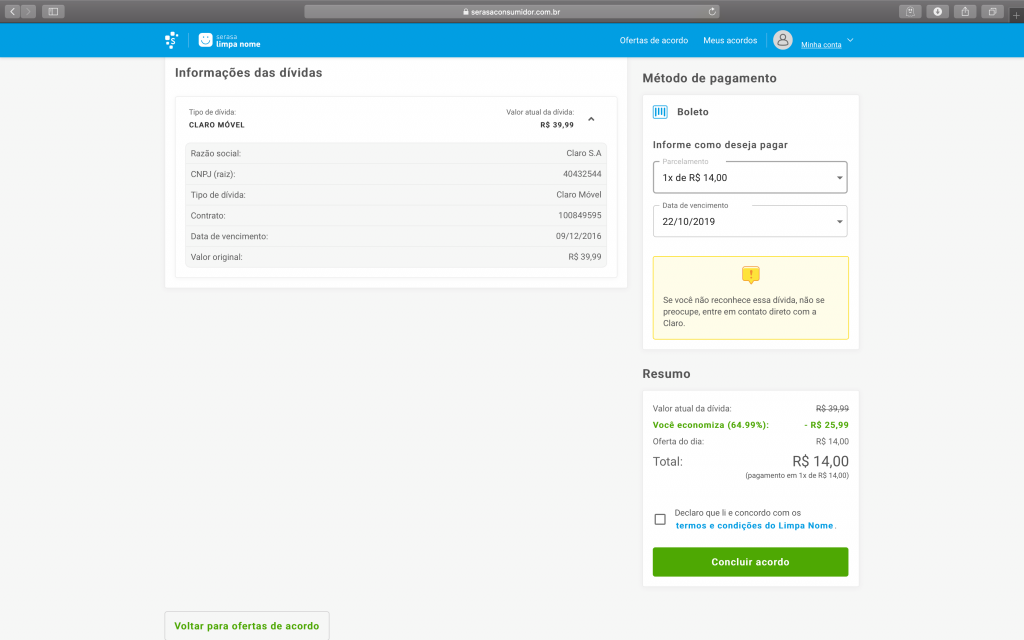
Task: Open new tab with plus icon
Action: click(1016, 14)
